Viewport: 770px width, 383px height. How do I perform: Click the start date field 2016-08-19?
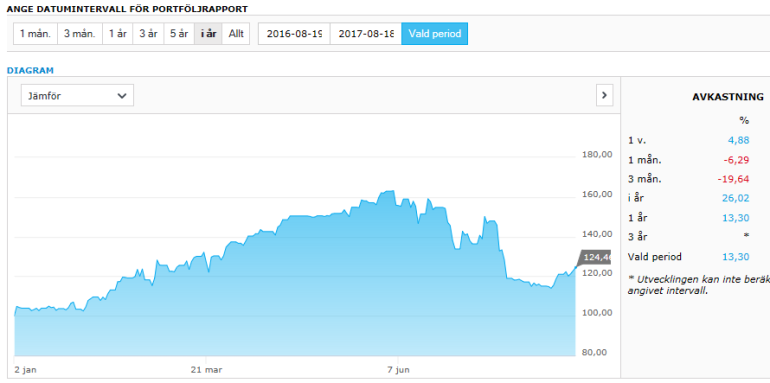(x=294, y=34)
